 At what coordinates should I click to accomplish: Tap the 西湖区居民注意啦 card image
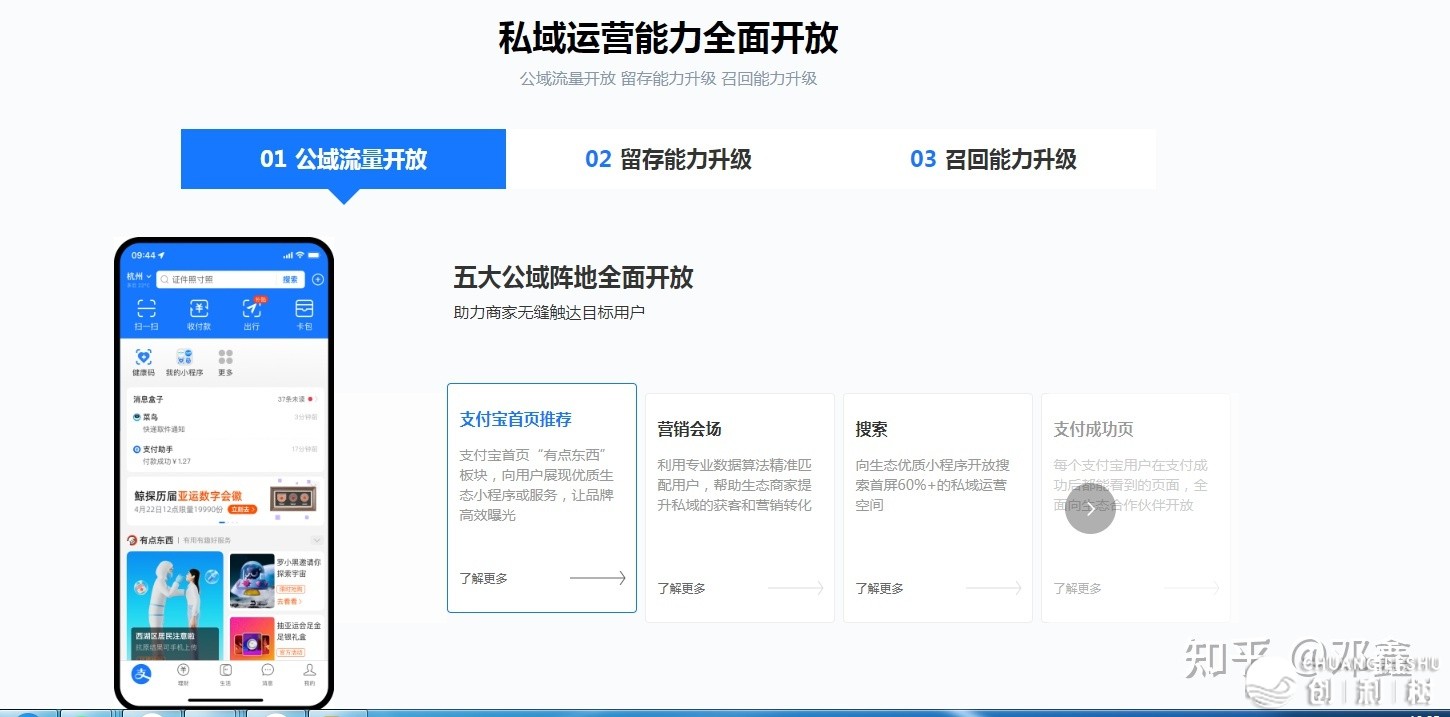[175, 605]
